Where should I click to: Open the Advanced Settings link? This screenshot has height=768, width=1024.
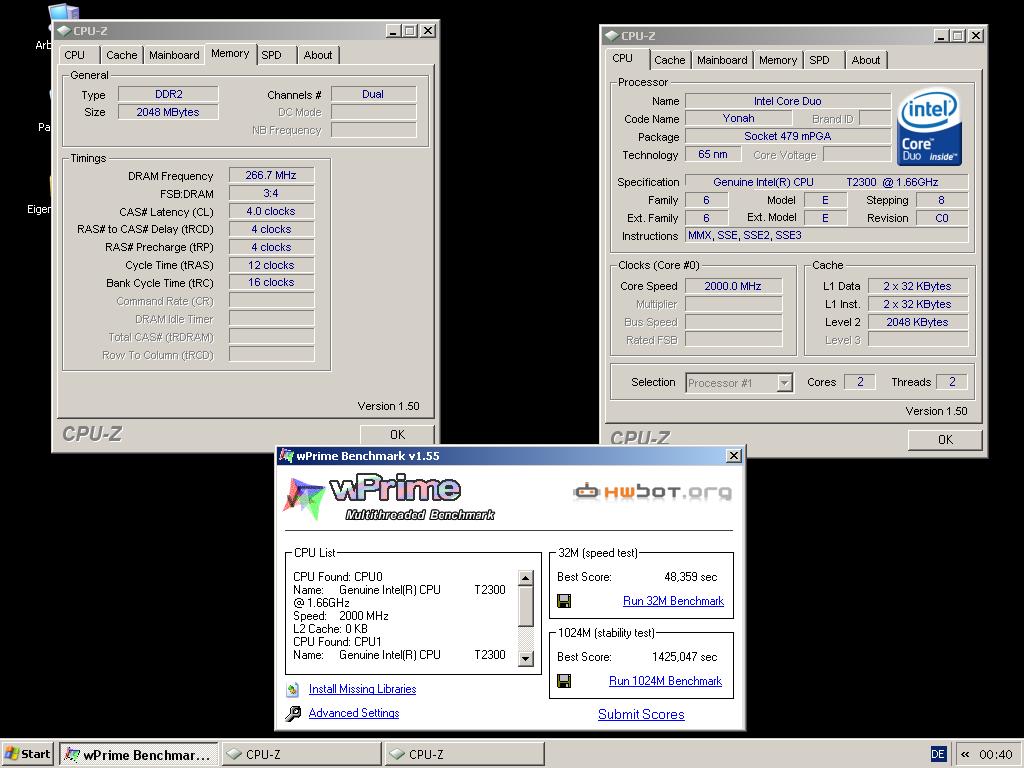(x=354, y=713)
